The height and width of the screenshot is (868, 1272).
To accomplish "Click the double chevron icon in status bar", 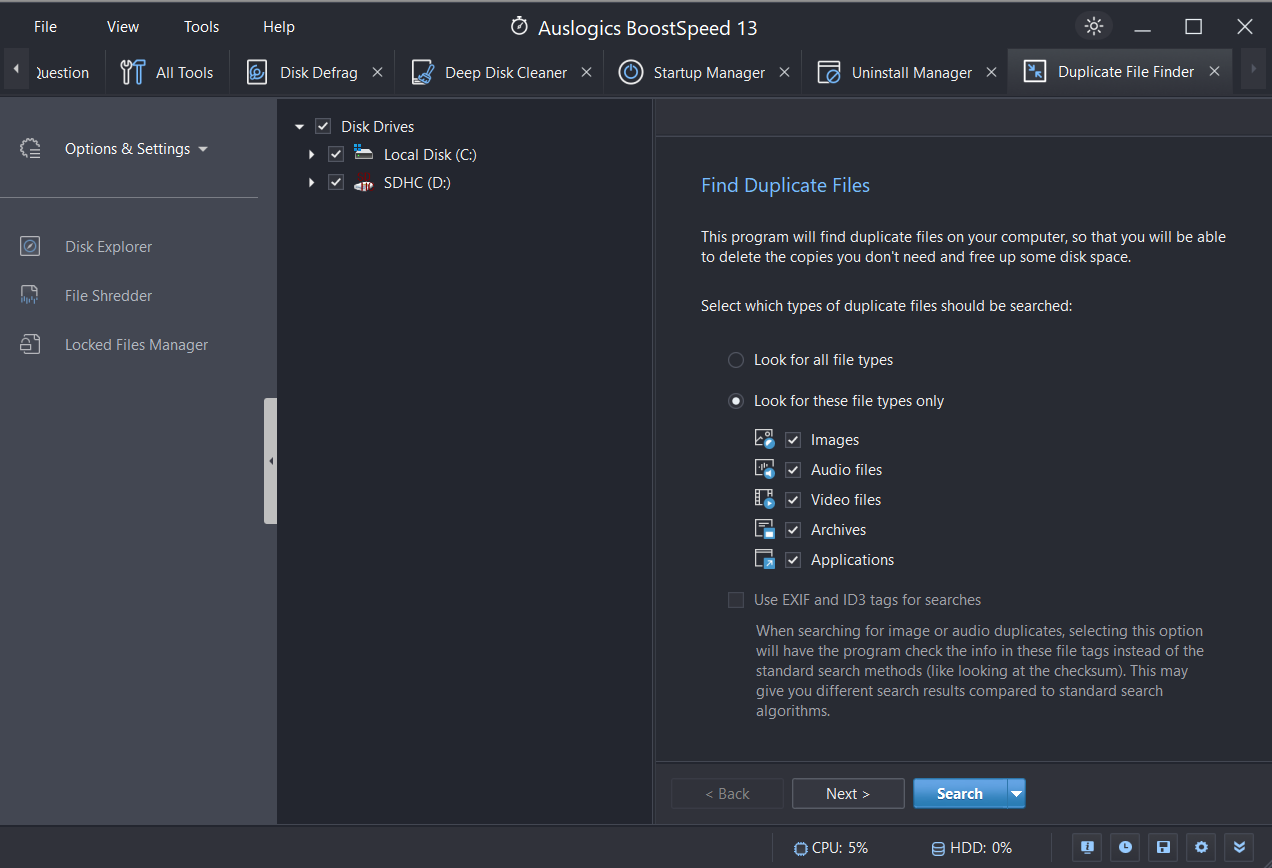I will pyautogui.click(x=1239, y=847).
